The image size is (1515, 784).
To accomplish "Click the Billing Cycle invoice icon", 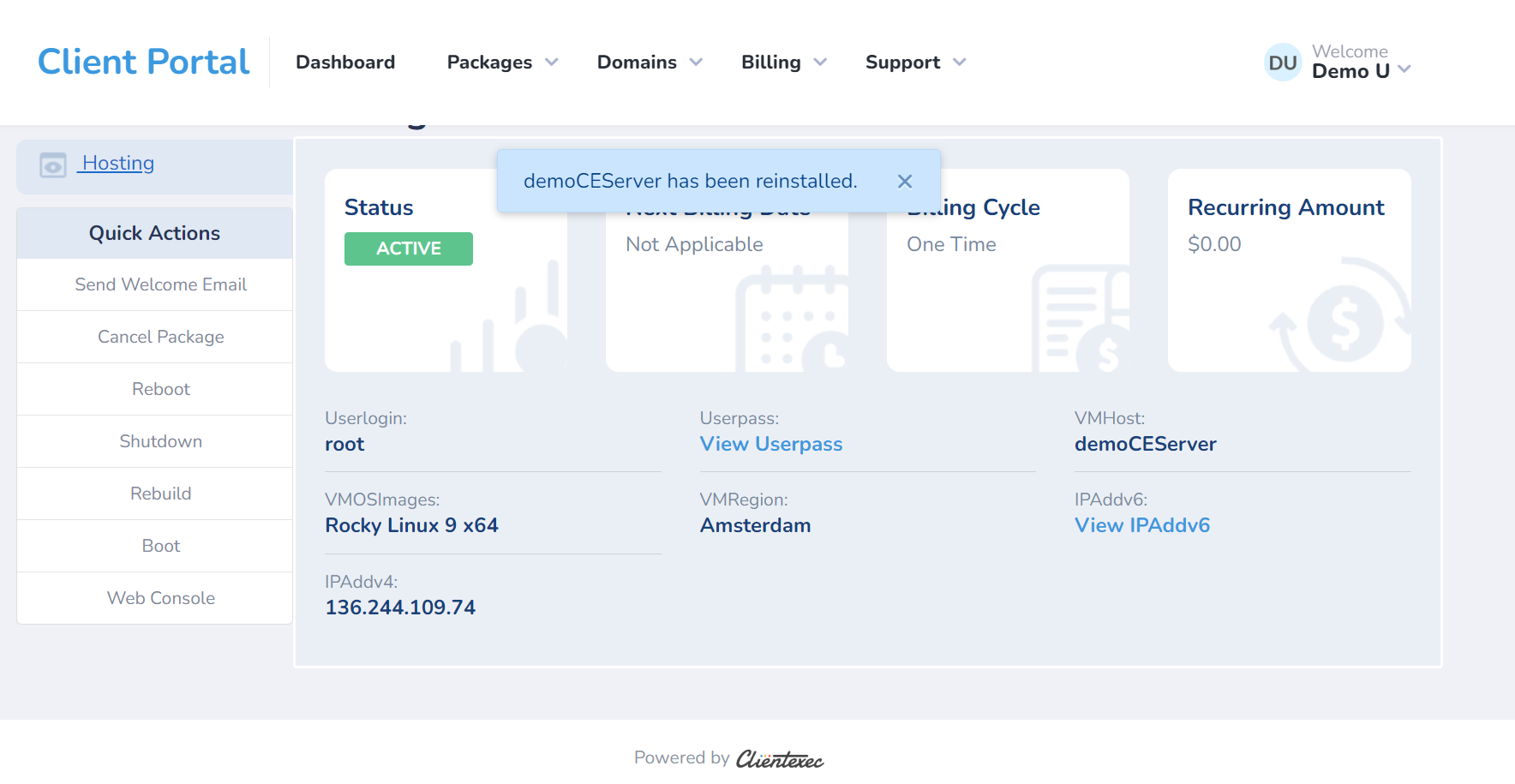I will click(1081, 319).
